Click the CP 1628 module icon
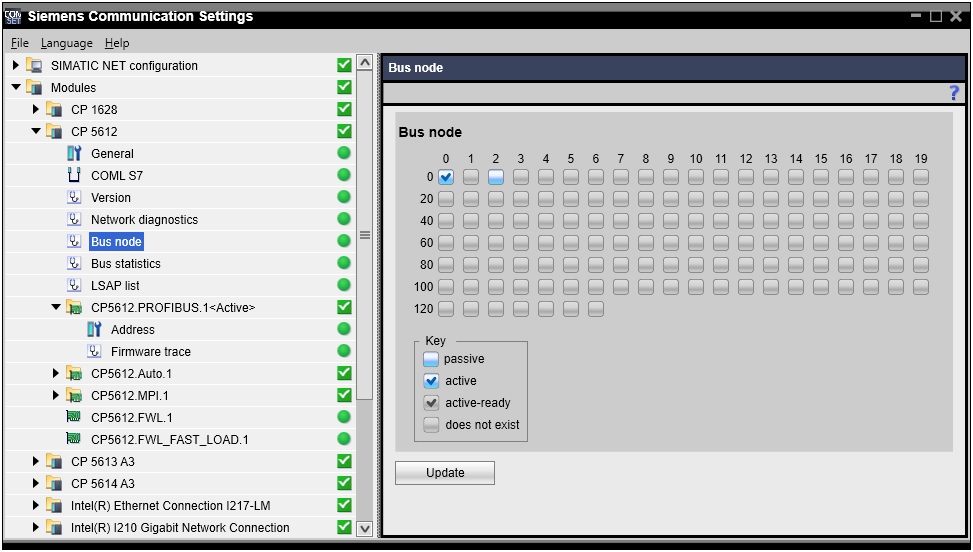Image resolution: width=973 pixels, height=552 pixels. (55, 110)
